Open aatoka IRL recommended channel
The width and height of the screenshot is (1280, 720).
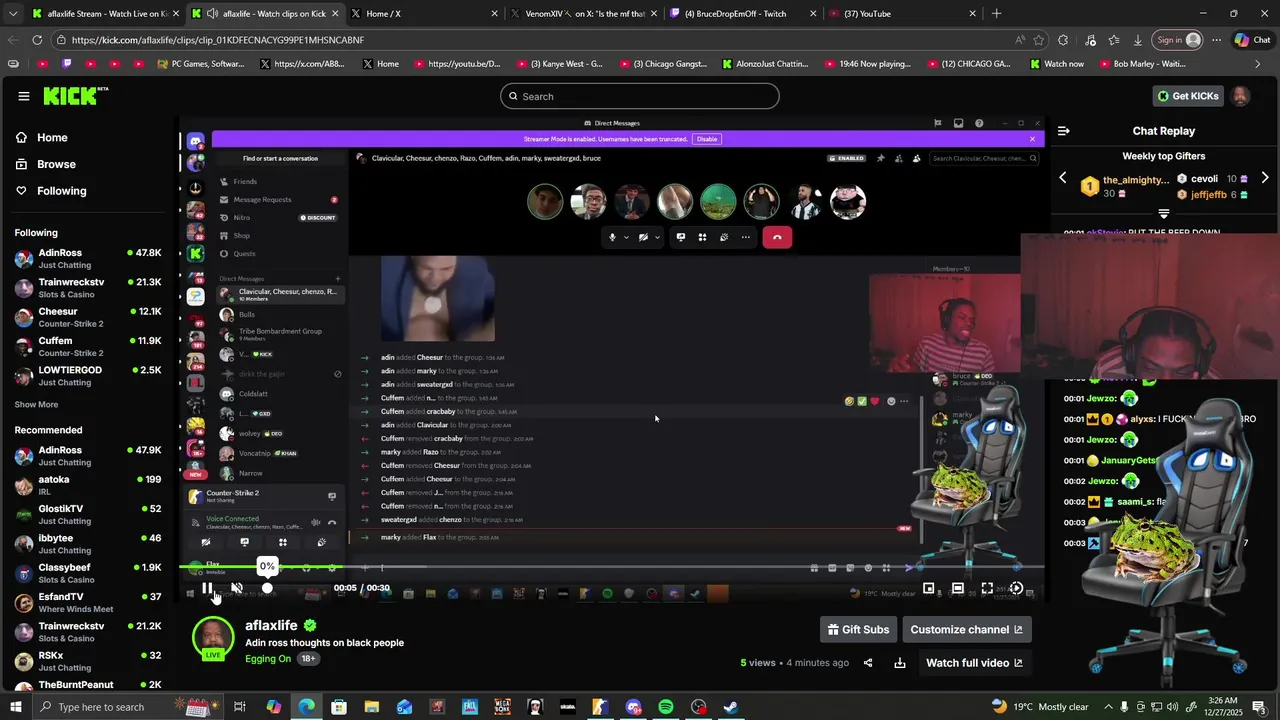pyautogui.click(x=88, y=485)
